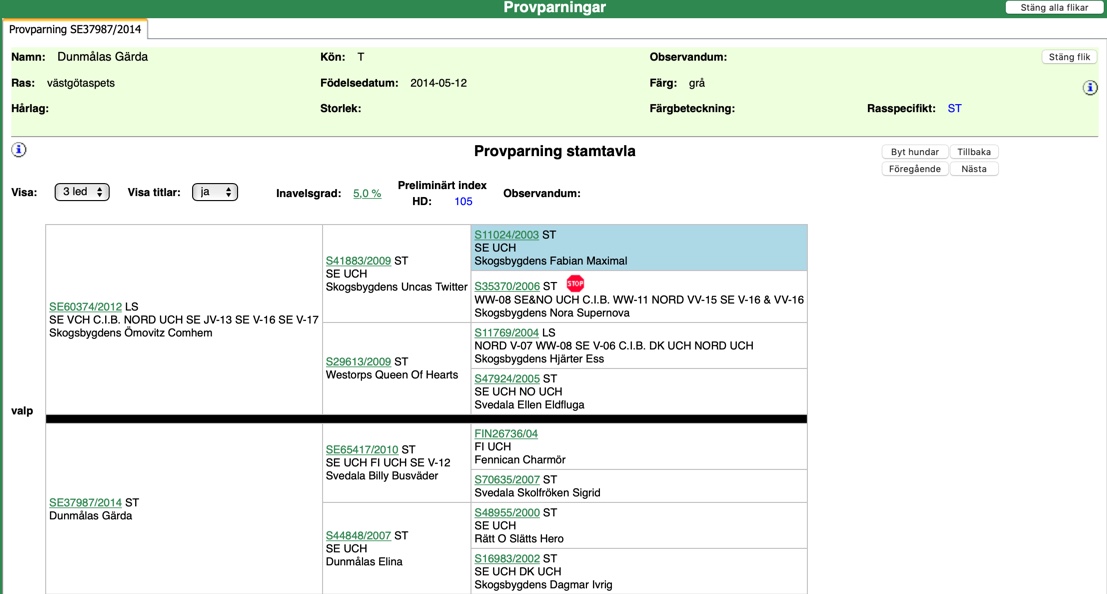The image size is (1107, 594).
Task: Click the Provparning stamtavla heading
Action: (x=555, y=151)
